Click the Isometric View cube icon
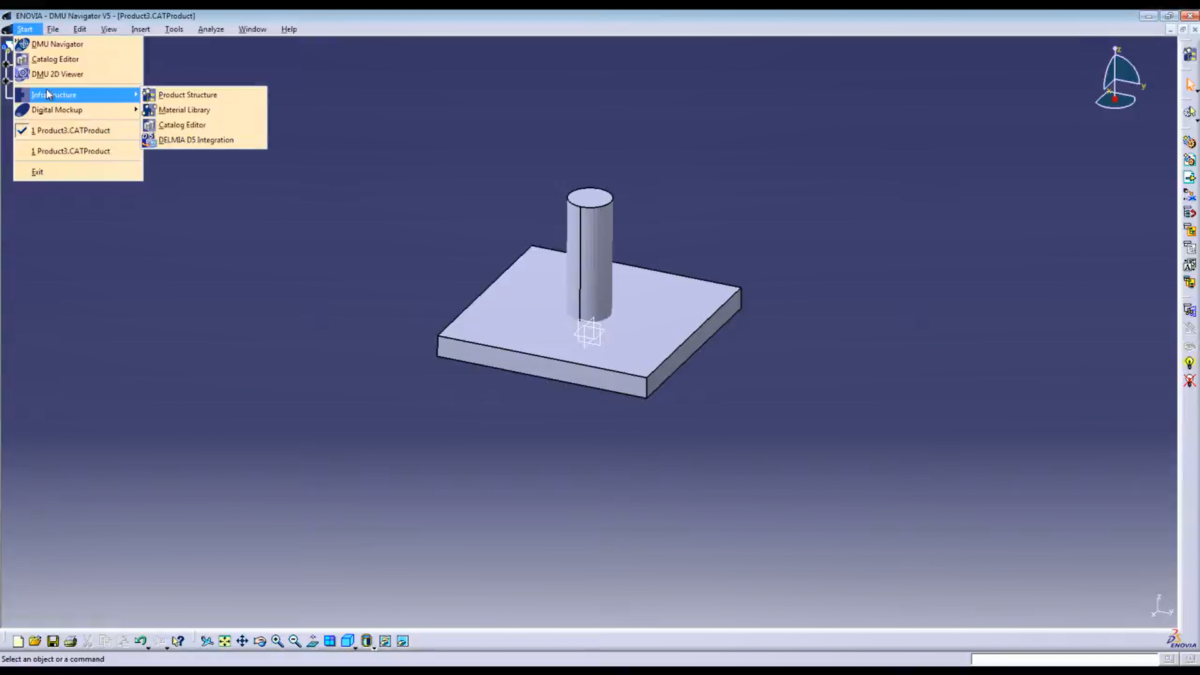 click(347, 641)
